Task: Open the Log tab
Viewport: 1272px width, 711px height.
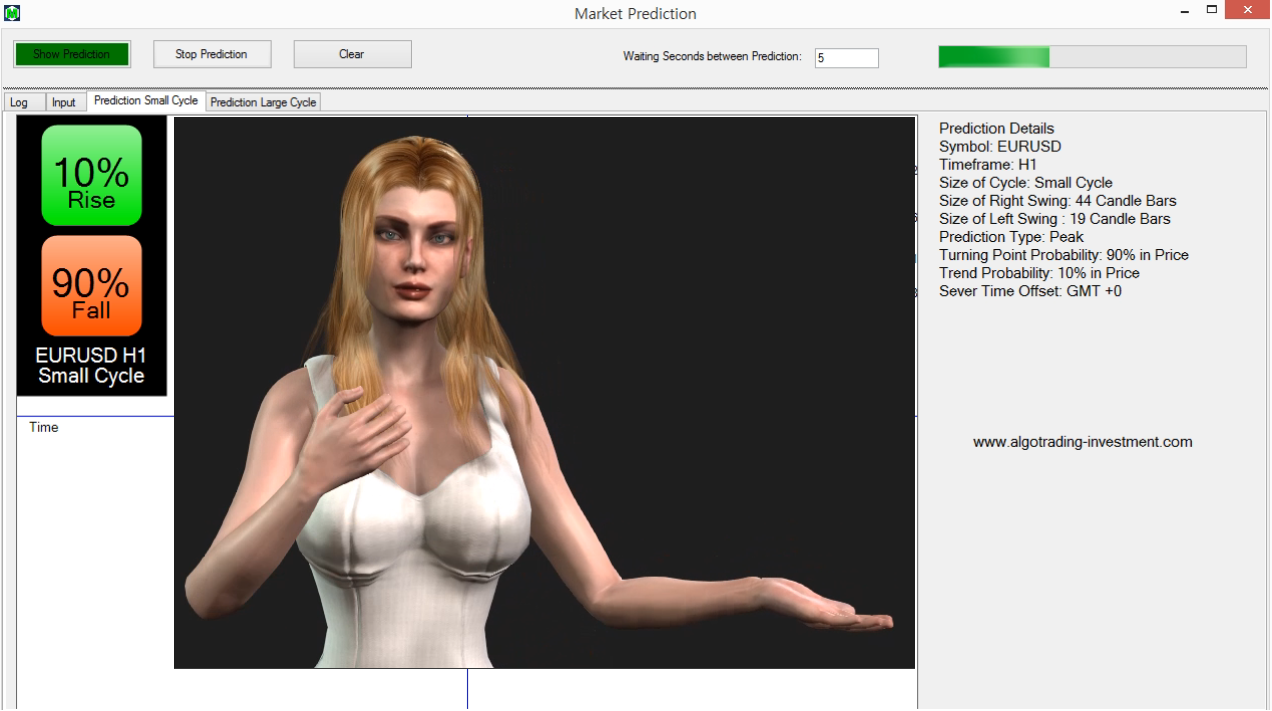Action: 19,103
